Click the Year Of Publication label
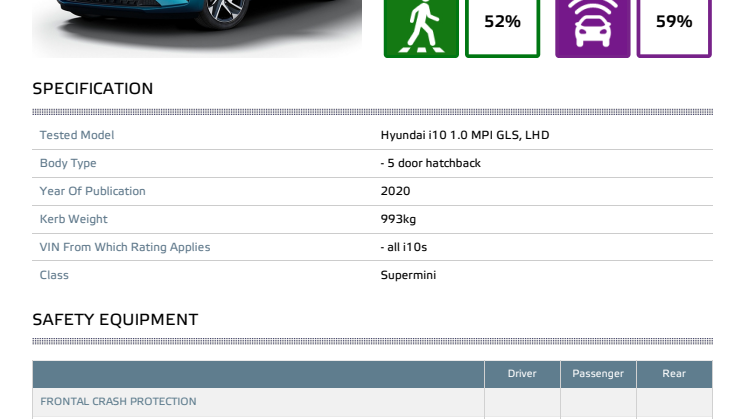The width and height of the screenshot is (746, 419). click(92, 191)
